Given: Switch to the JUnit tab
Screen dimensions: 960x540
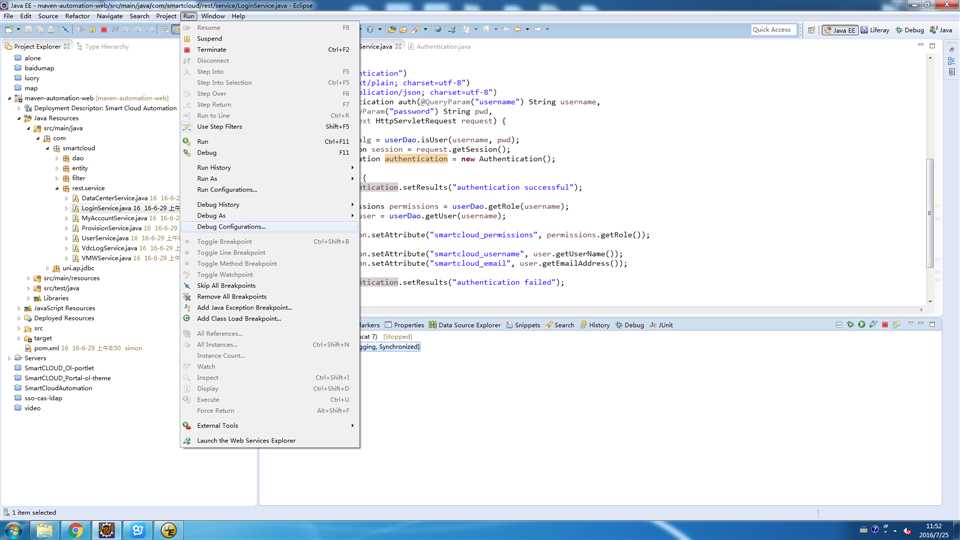Looking at the screenshot, I should click(661, 325).
